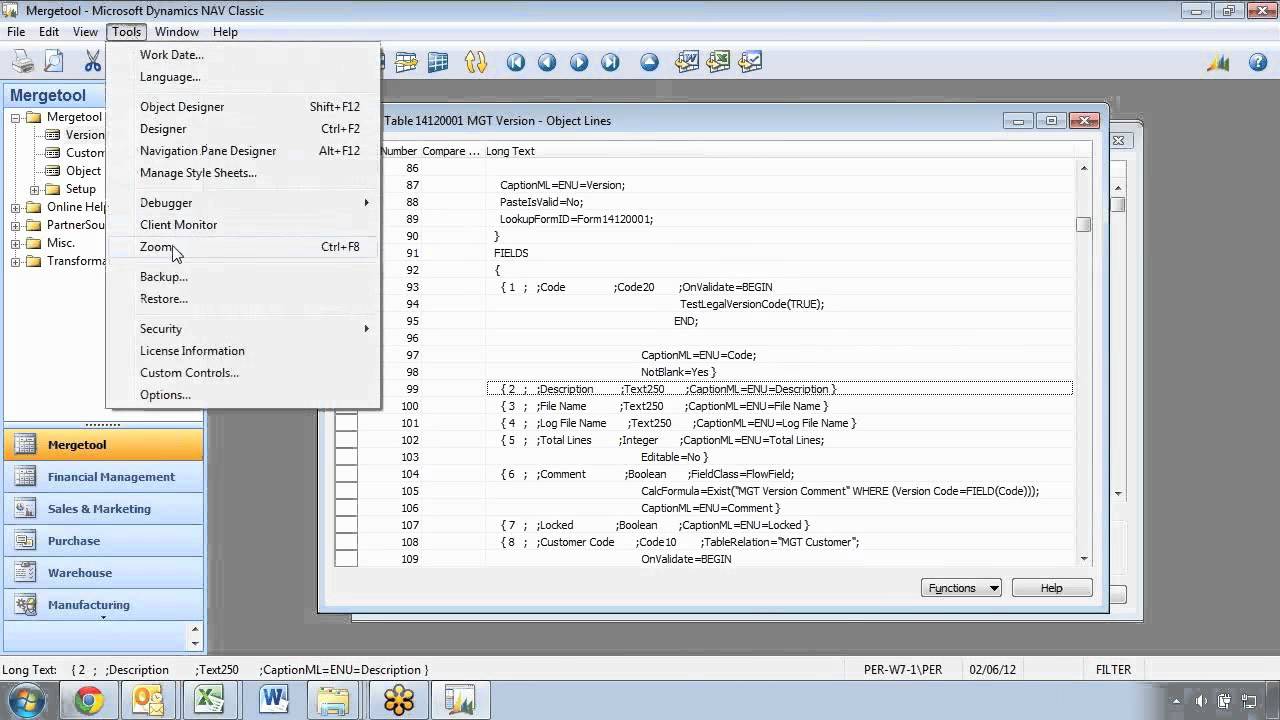Expand the Online Help folder node
Image resolution: width=1280 pixels, height=720 pixels.
pyautogui.click(x=16, y=208)
